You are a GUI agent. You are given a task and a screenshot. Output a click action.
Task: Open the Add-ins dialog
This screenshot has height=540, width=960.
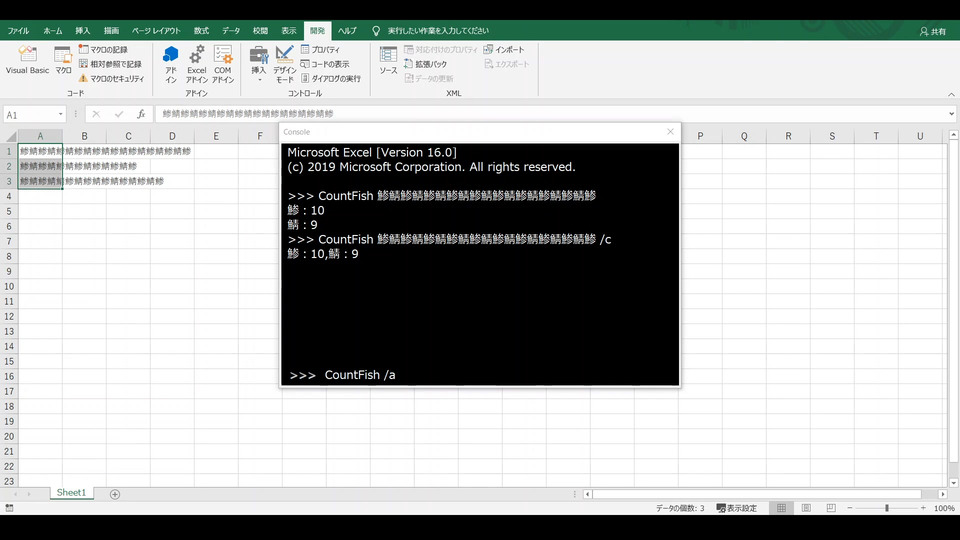coord(171,64)
